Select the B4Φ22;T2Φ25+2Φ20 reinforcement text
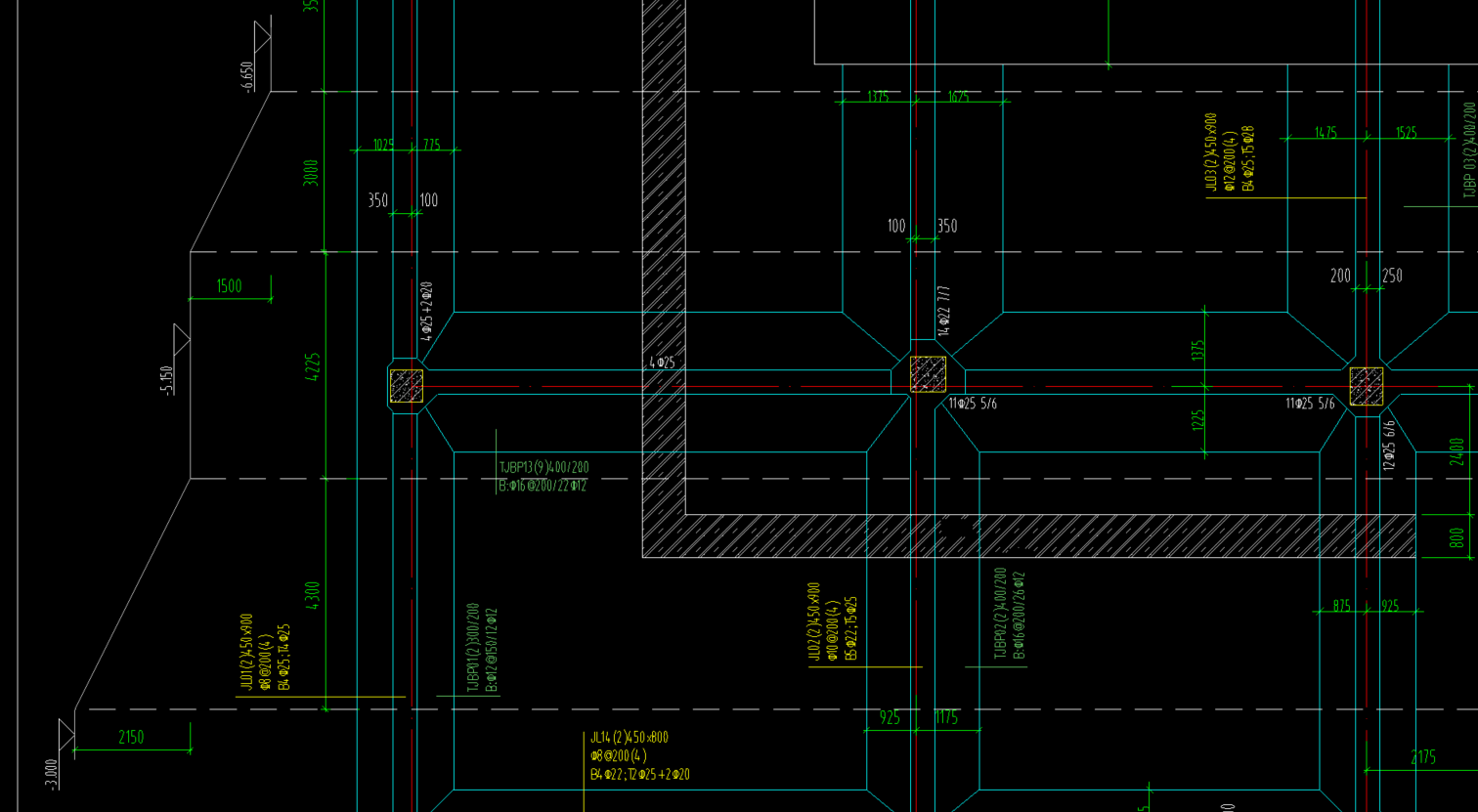 coord(640,774)
